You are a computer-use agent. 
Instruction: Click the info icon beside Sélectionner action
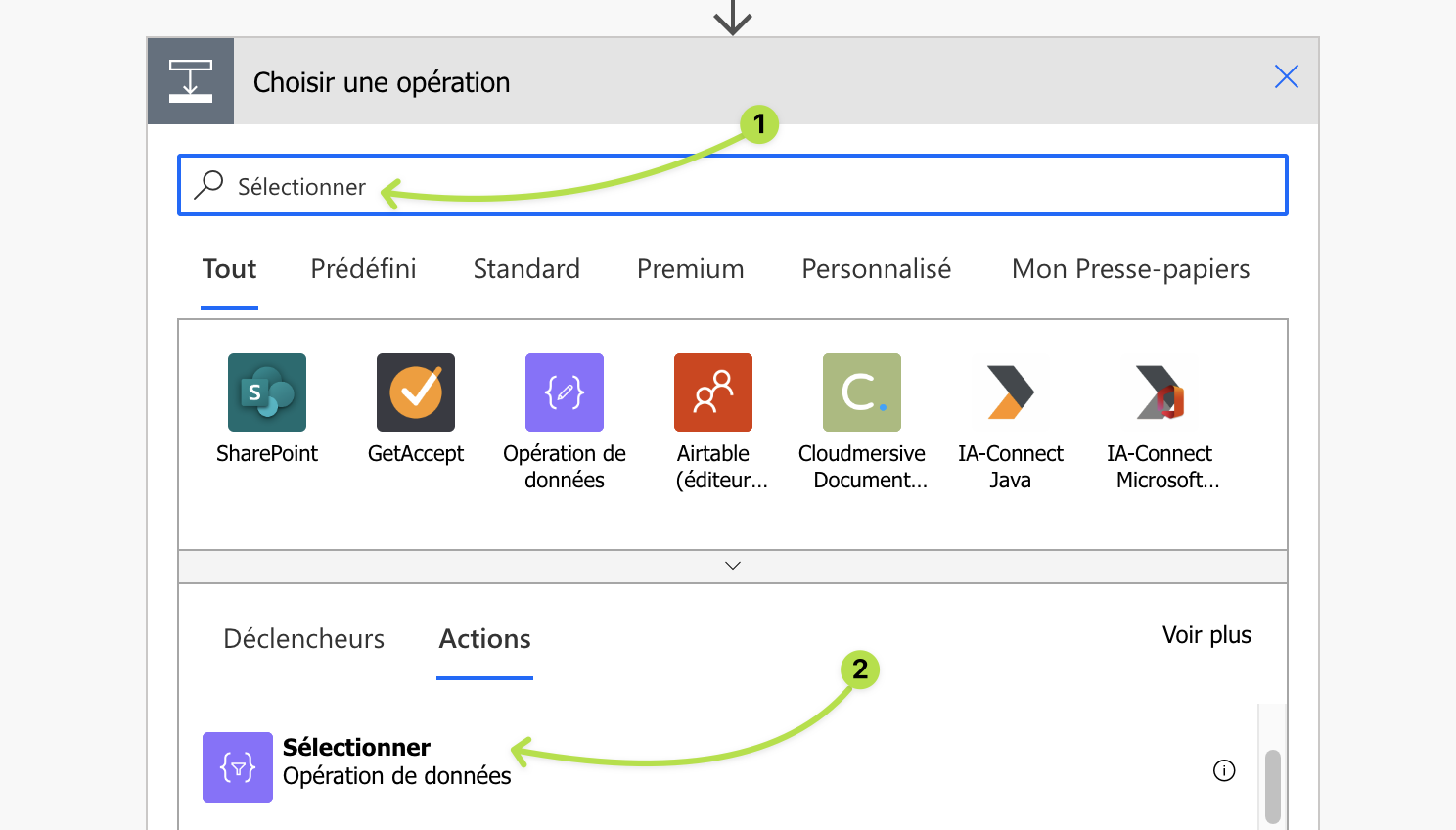pos(1224,770)
